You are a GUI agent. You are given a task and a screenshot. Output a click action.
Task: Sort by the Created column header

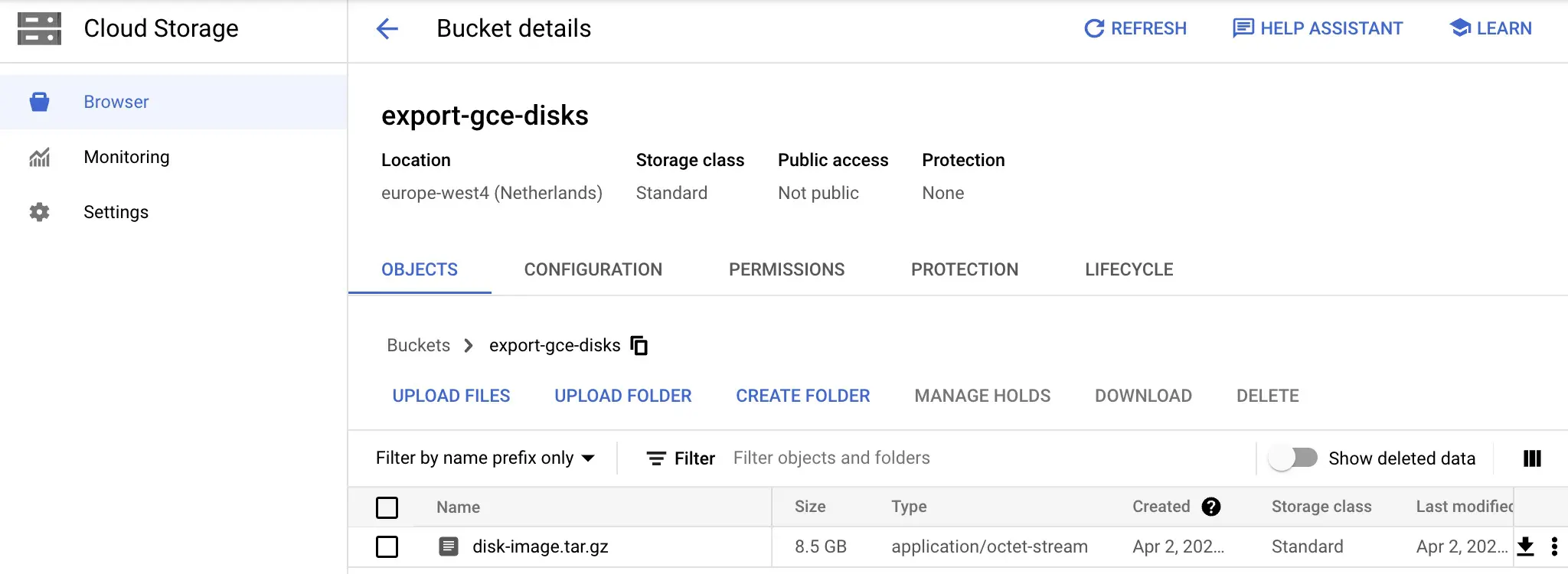(1161, 507)
